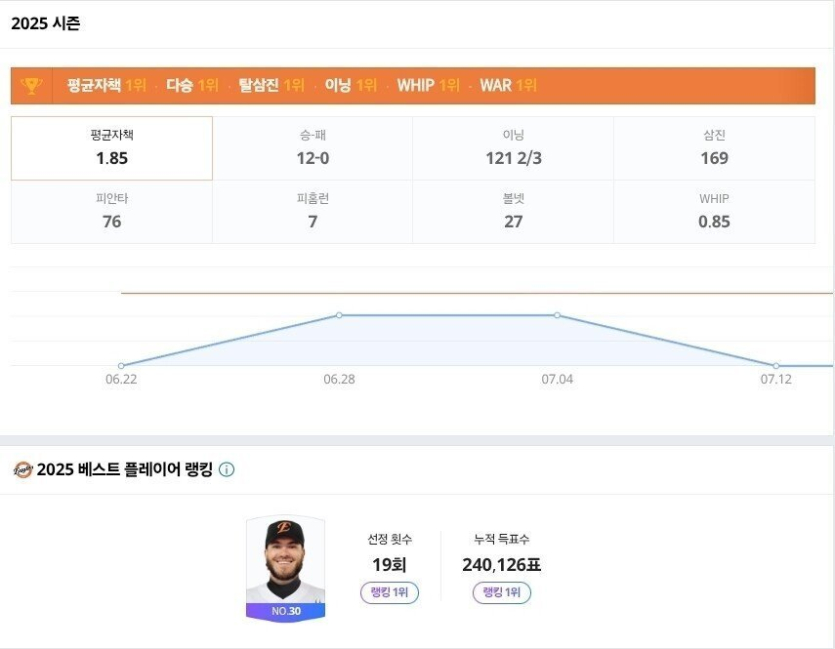Select the WHIP stat cell showing 0.85
Screen dimensions: 835x649
coord(715,211)
